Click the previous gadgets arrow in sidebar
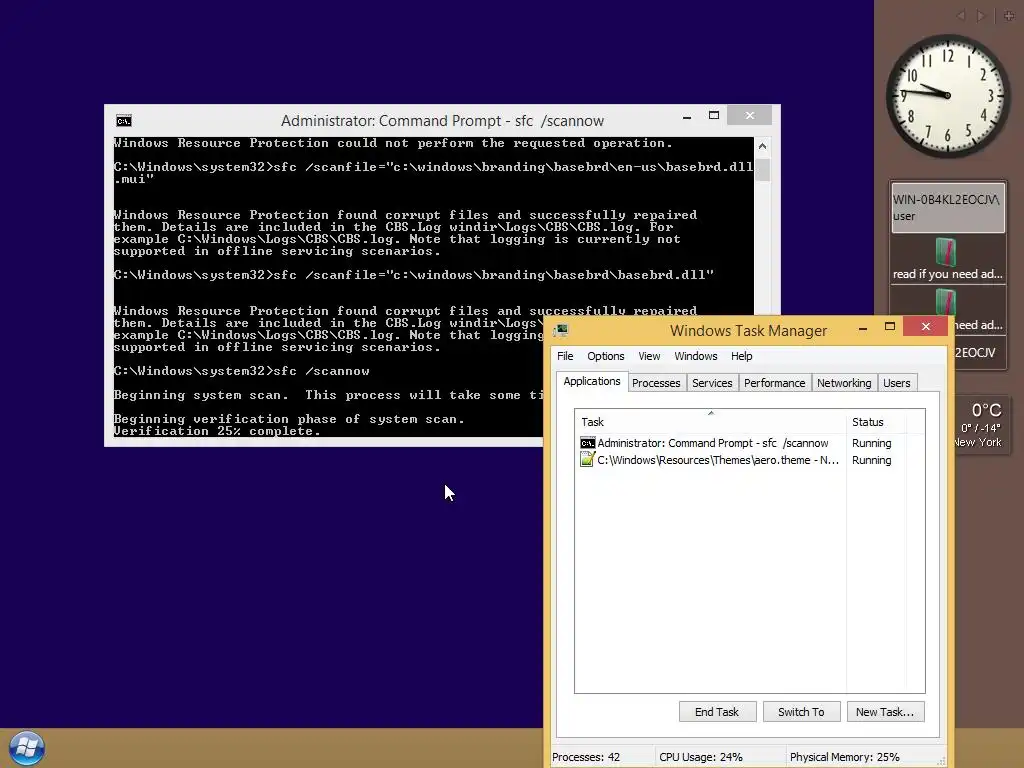Image resolution: width=1024 pixels, height=768 pixels. (960, 16)
